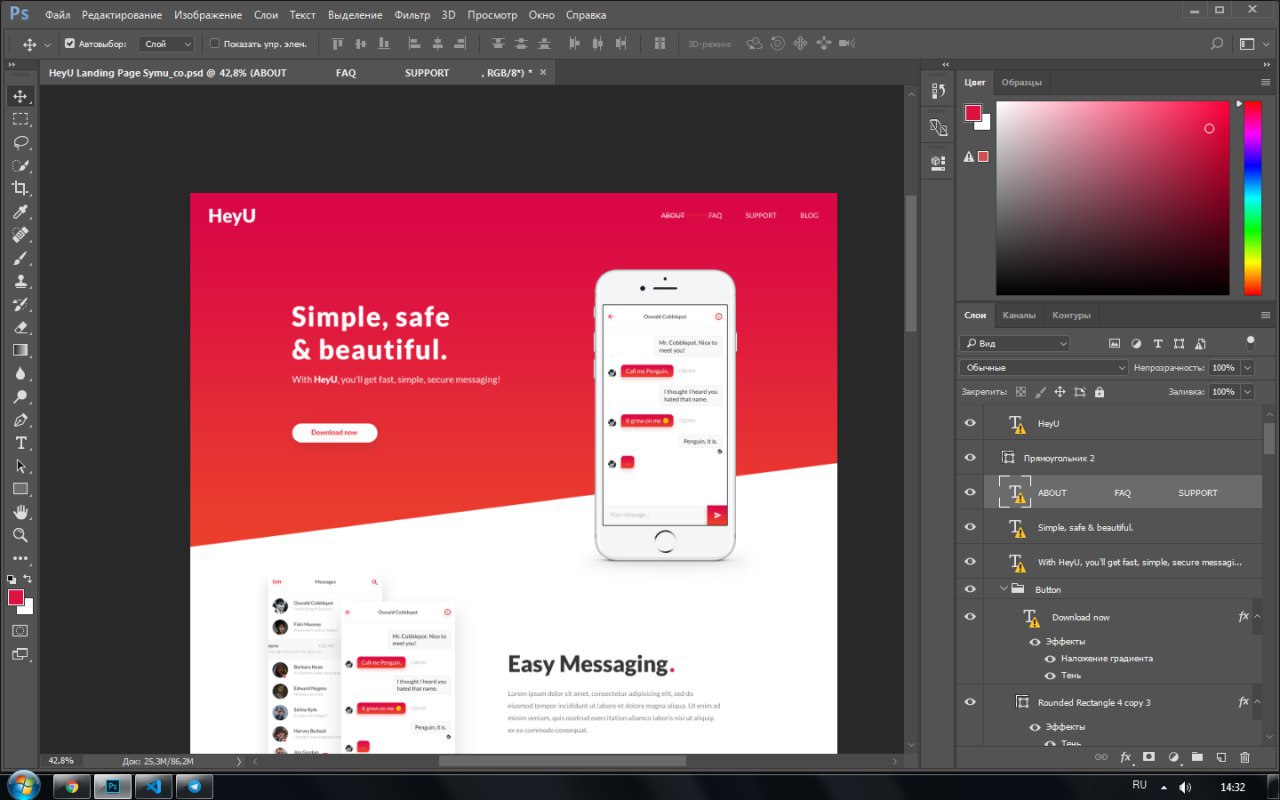Viewport: 1280px width, 800px height.
Task: Open the Заливка fill arrow
Action: (x=1247, y=392)
